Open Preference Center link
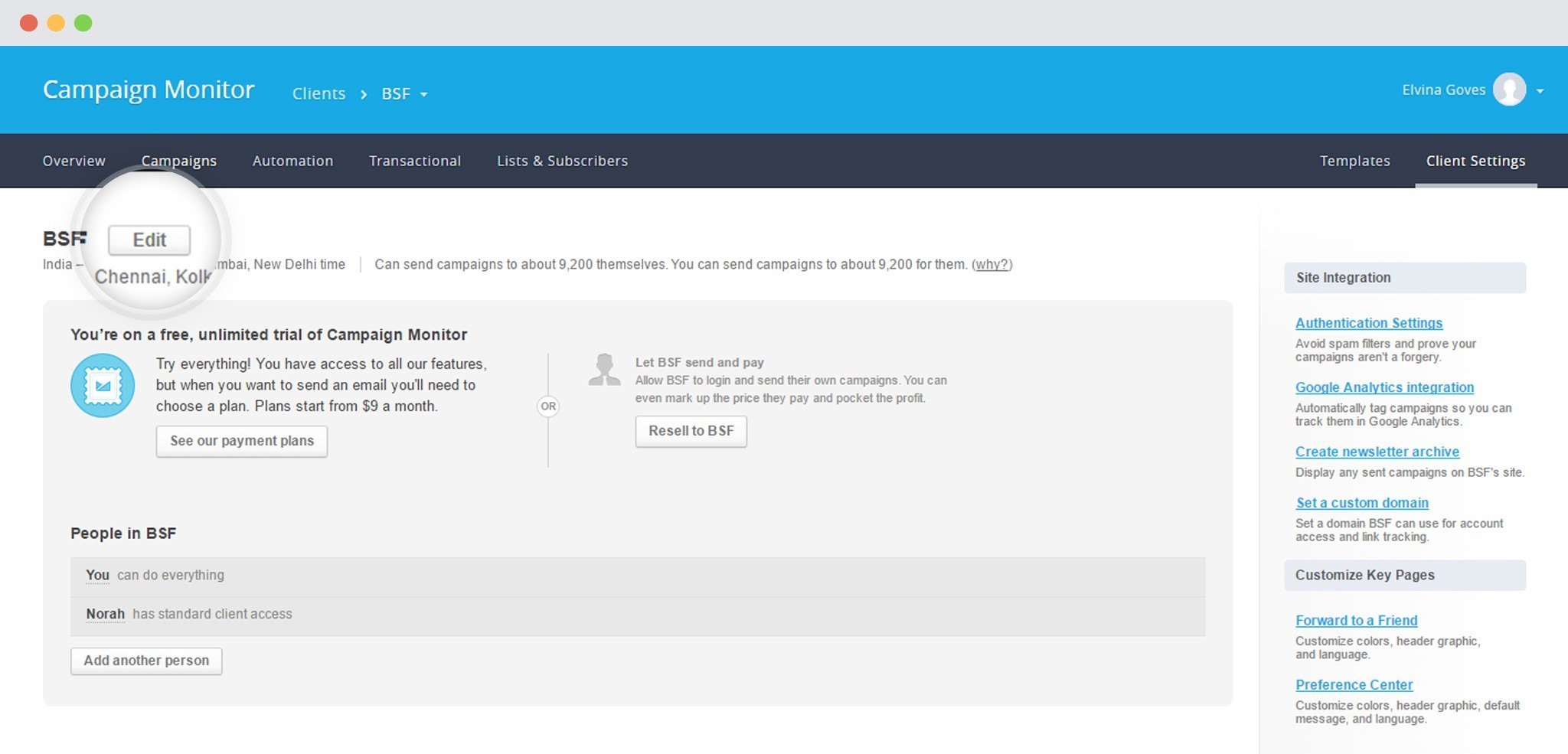 1354,685
